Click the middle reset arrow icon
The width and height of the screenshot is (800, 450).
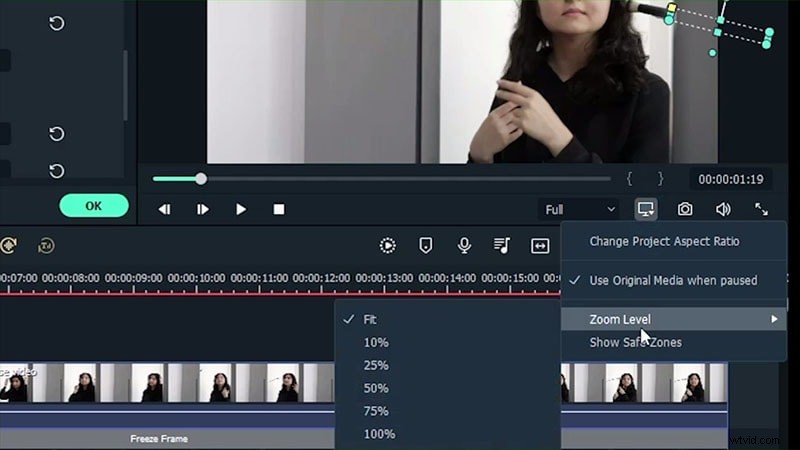(57, 134)
